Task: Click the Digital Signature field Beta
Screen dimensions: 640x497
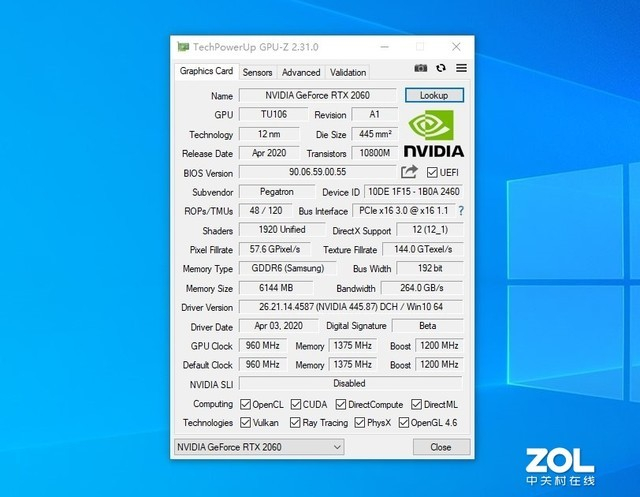Action: [x=427, y=326]
